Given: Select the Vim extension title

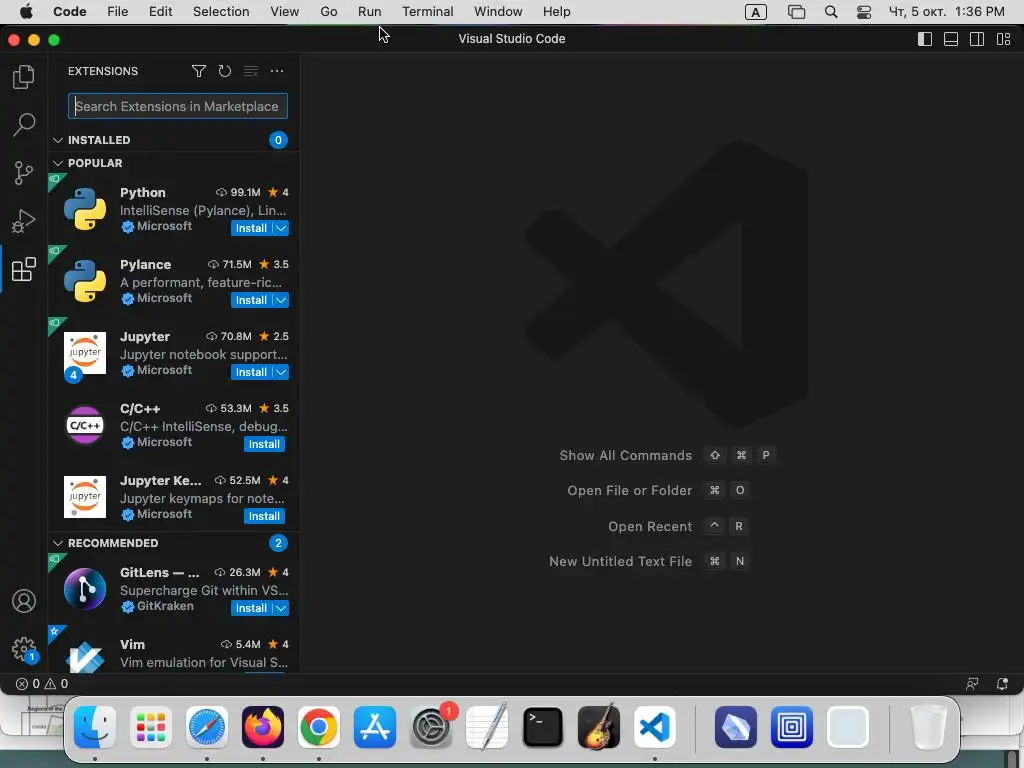Looking at the screenshot, I should (133, 645).
